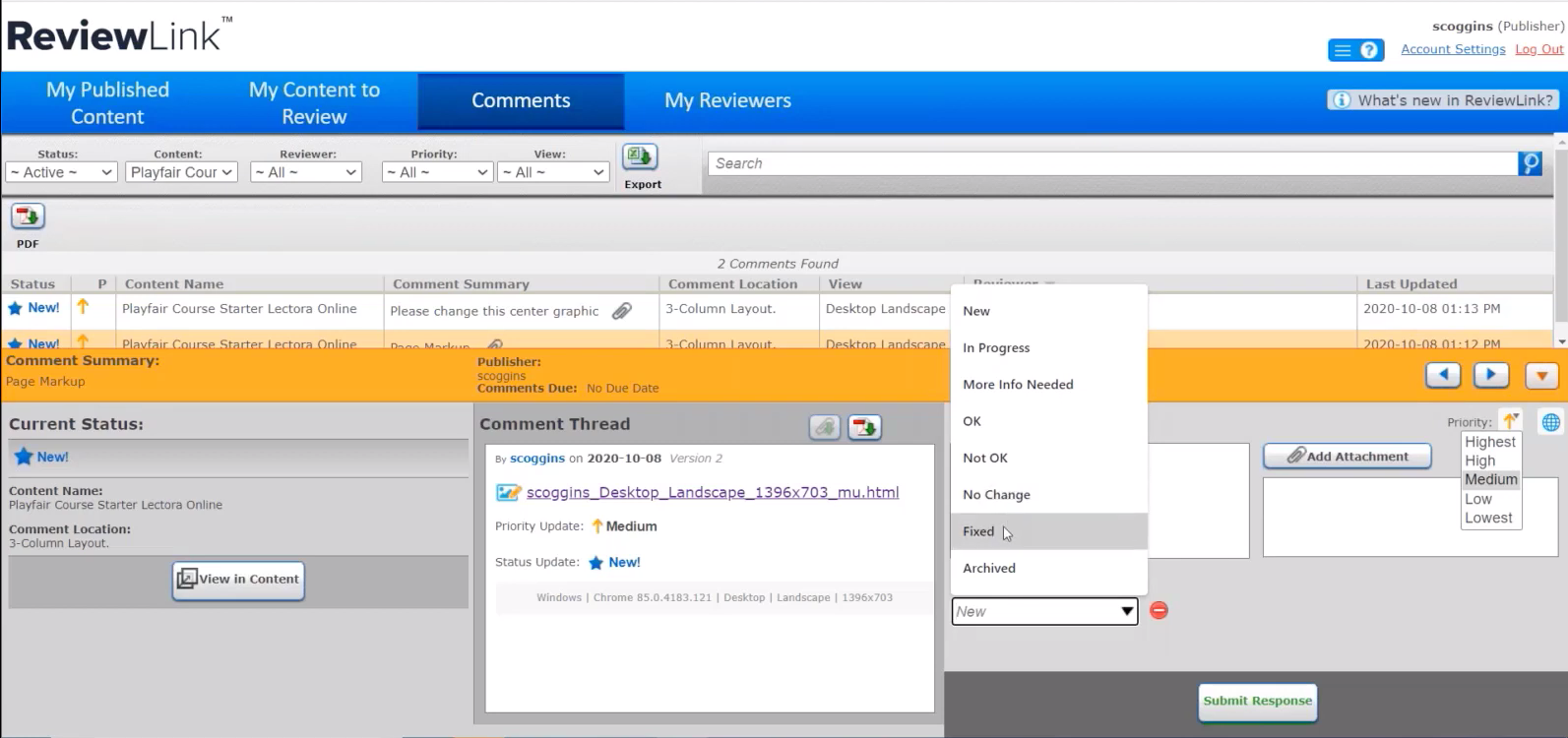This screenshot has height=738, width=1568.
Task: Go to next comment with right arrow
Action: pyautogui.click(x=1490, y=375)
